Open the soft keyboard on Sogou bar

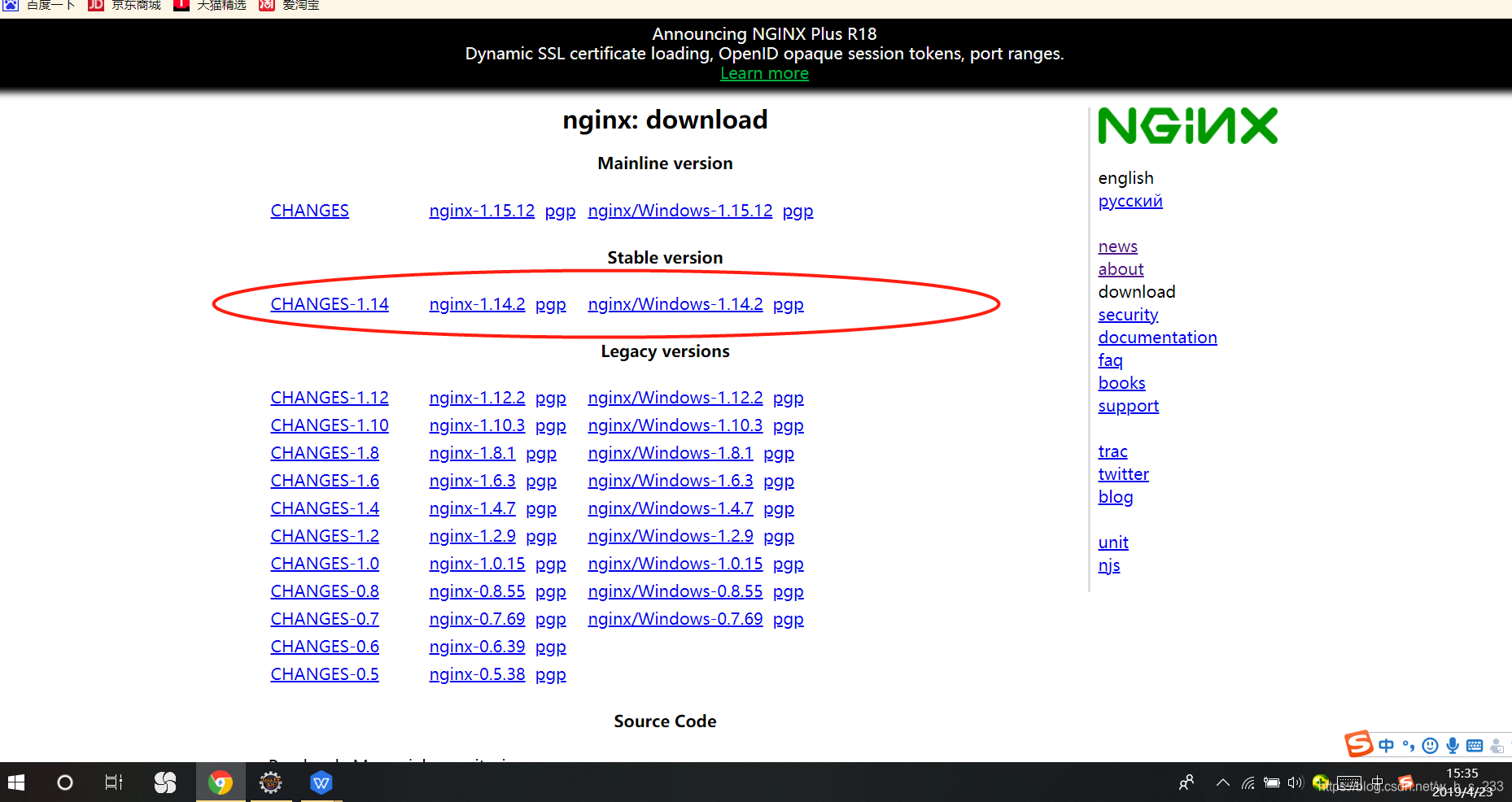tap(1475, 745)
